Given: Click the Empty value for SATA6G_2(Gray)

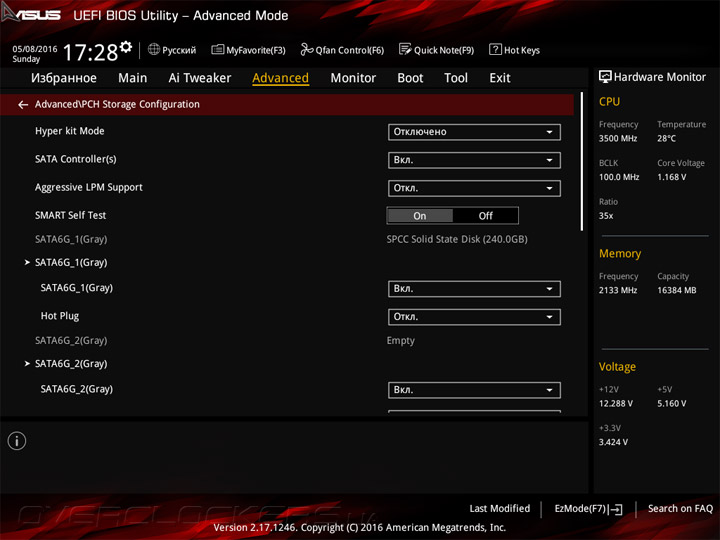Looking at the screenshot, I should click(400, 341).
